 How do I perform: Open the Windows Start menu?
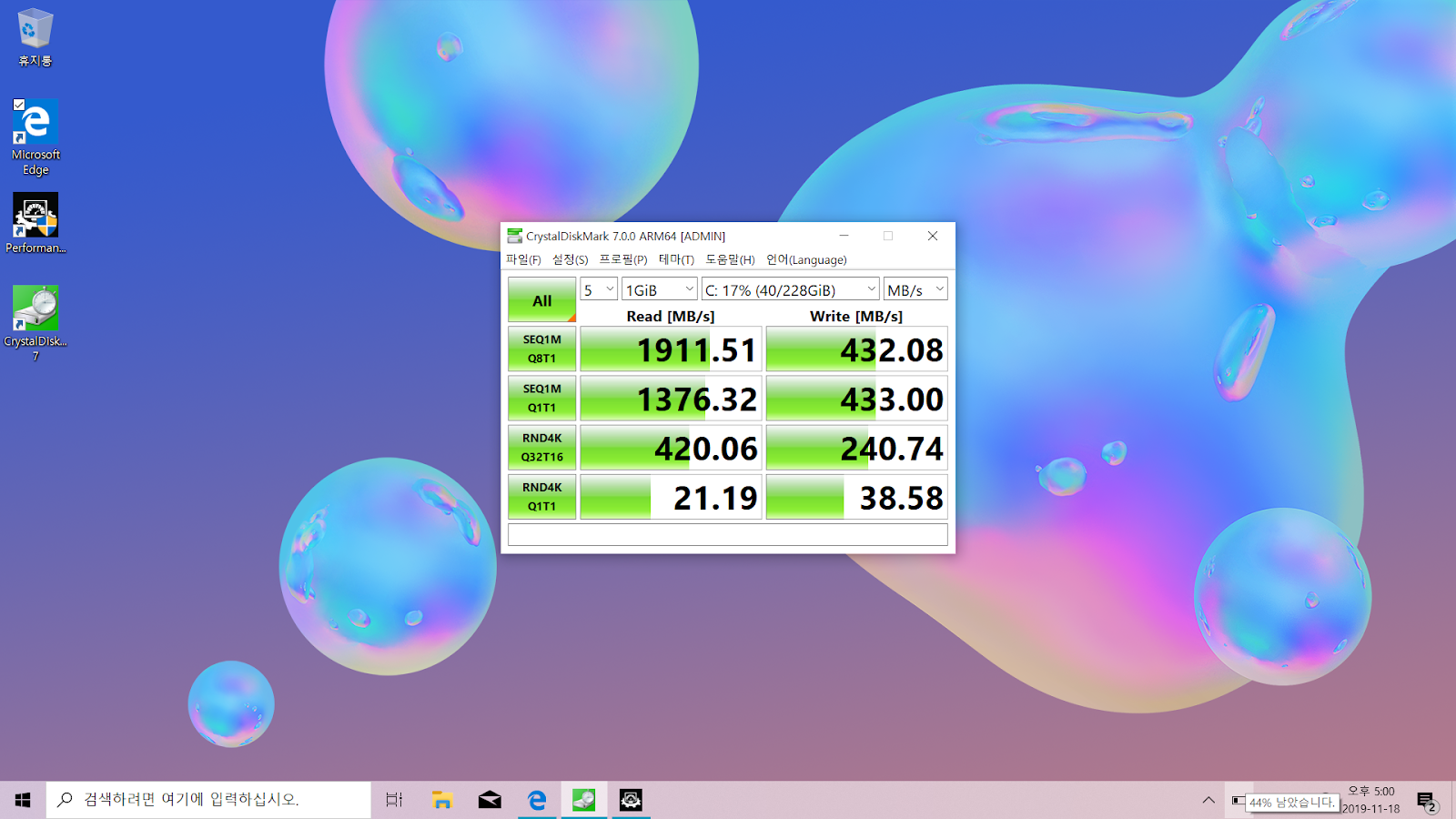pyautogui.click(x=23, y=800)
